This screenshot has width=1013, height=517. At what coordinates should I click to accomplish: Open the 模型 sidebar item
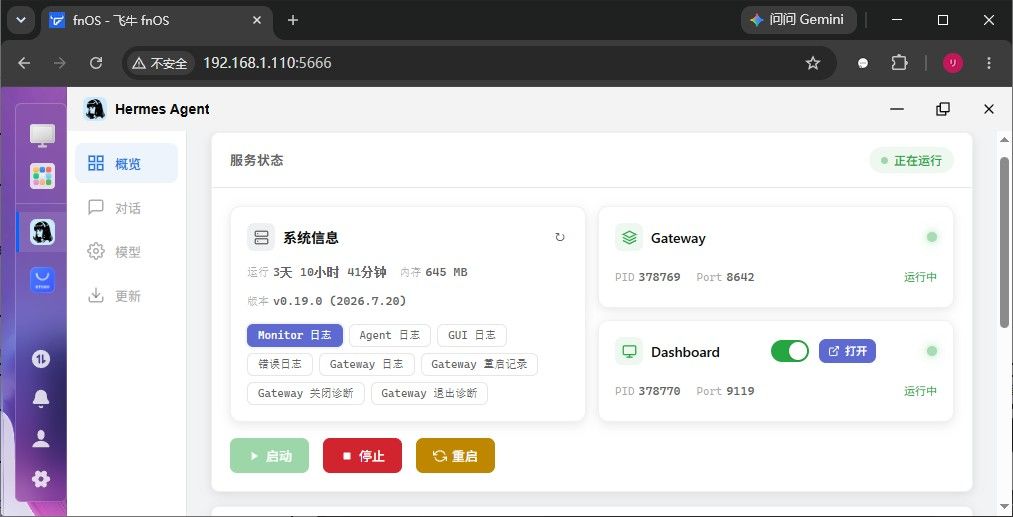click(127, 251)
